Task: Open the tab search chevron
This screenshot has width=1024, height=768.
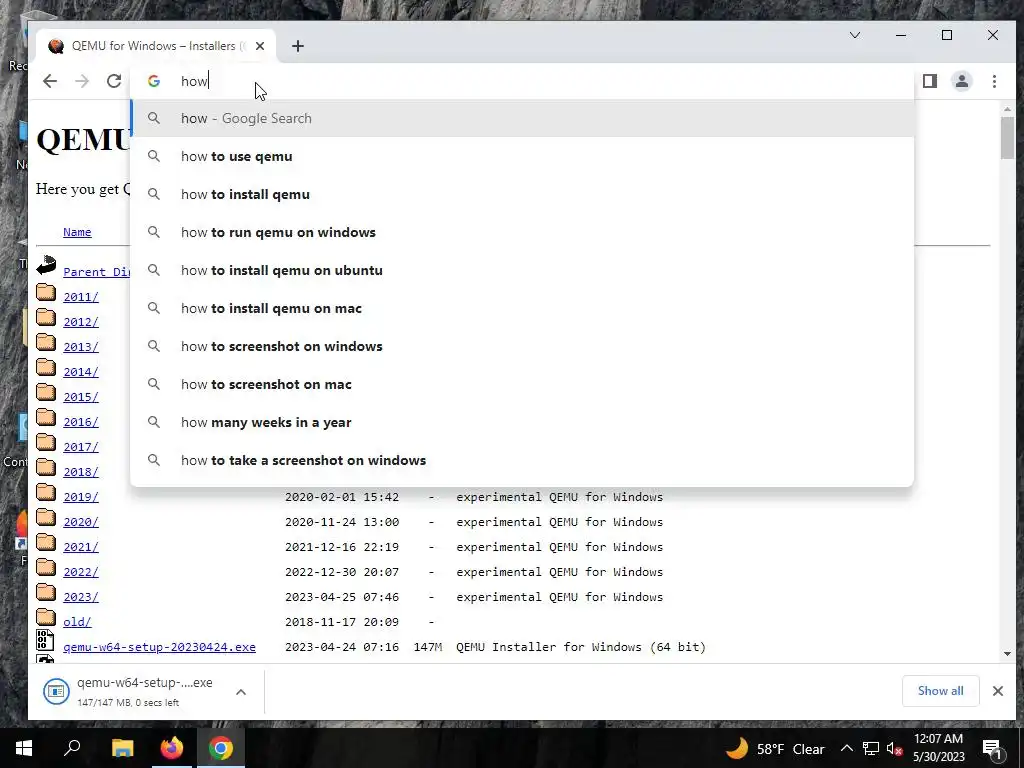Action: click(855, 35)
